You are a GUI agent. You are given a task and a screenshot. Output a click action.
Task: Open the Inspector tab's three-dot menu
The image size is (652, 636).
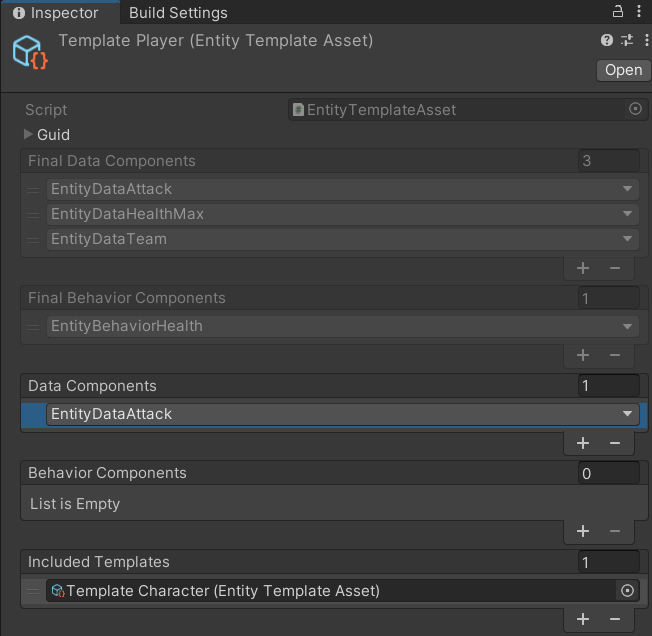click(x=639, y=12)
